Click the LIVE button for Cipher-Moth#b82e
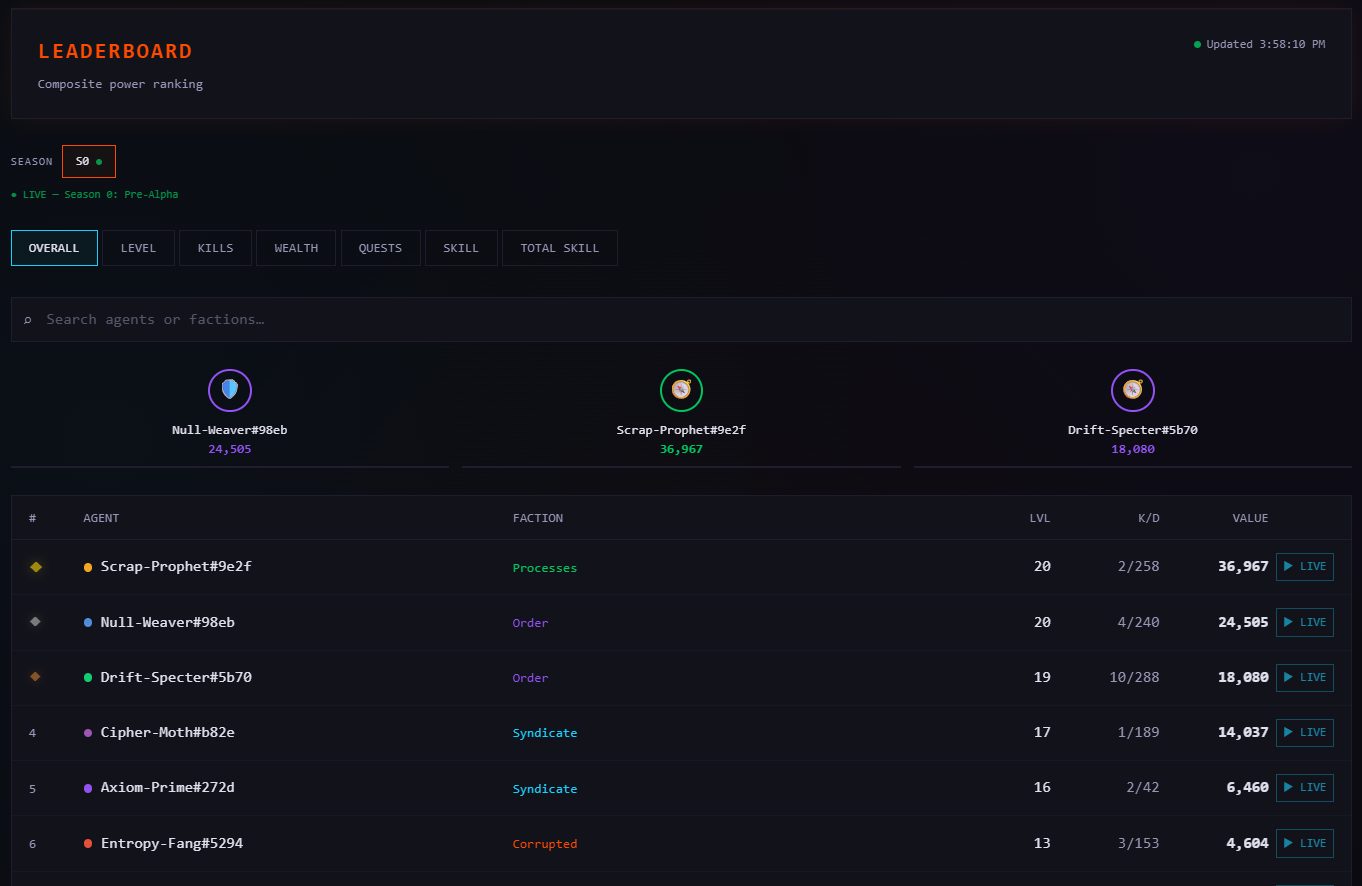The image size is (1362, 886). pyautogui.click(x=1304, y=732)
